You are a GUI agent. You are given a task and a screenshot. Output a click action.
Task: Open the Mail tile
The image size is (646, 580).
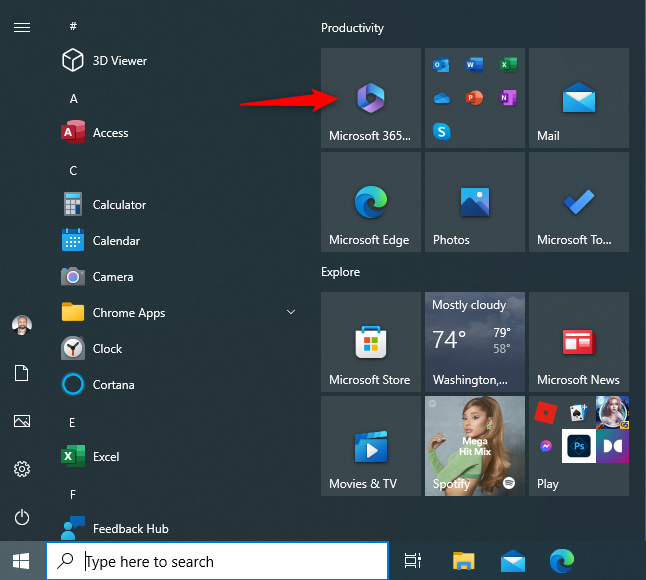579,98
